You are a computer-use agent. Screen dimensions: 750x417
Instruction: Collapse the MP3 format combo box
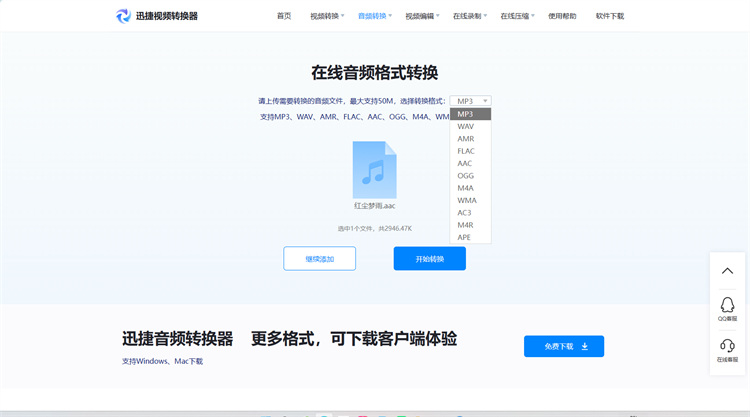point(471,101)
